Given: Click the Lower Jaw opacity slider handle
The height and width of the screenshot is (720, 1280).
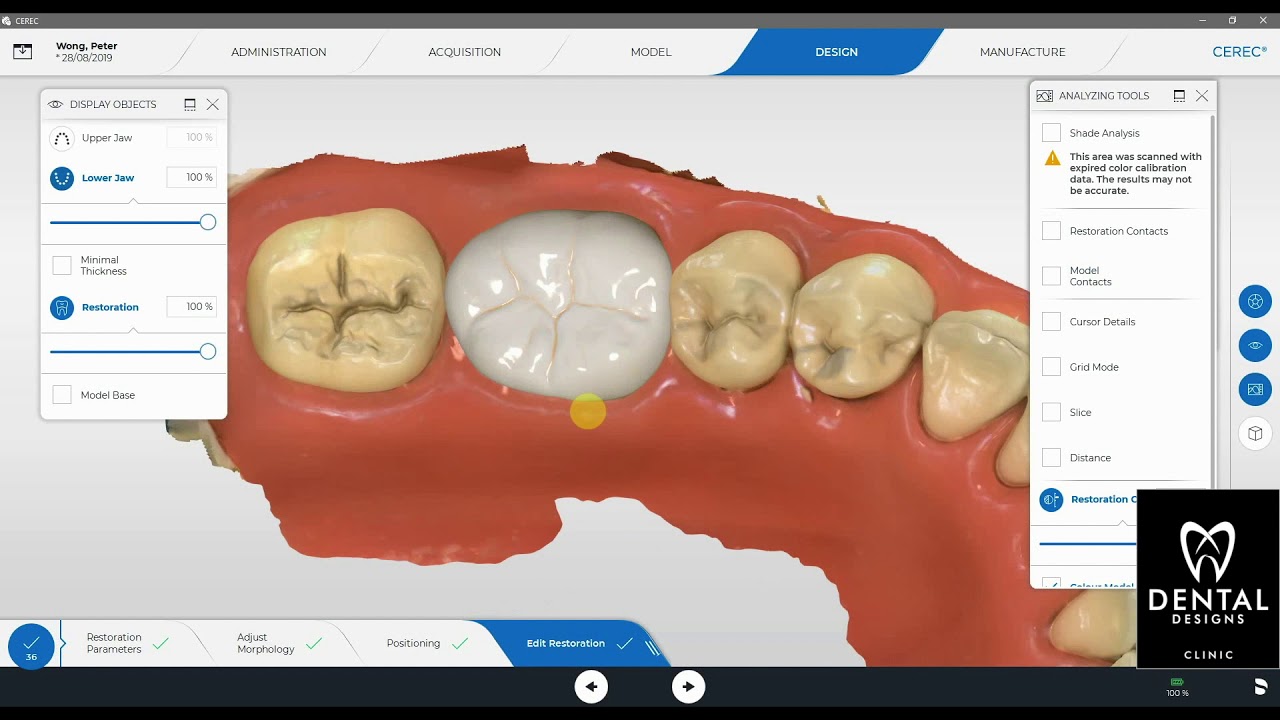Looking at the screenshot, I should click(208, 222).
